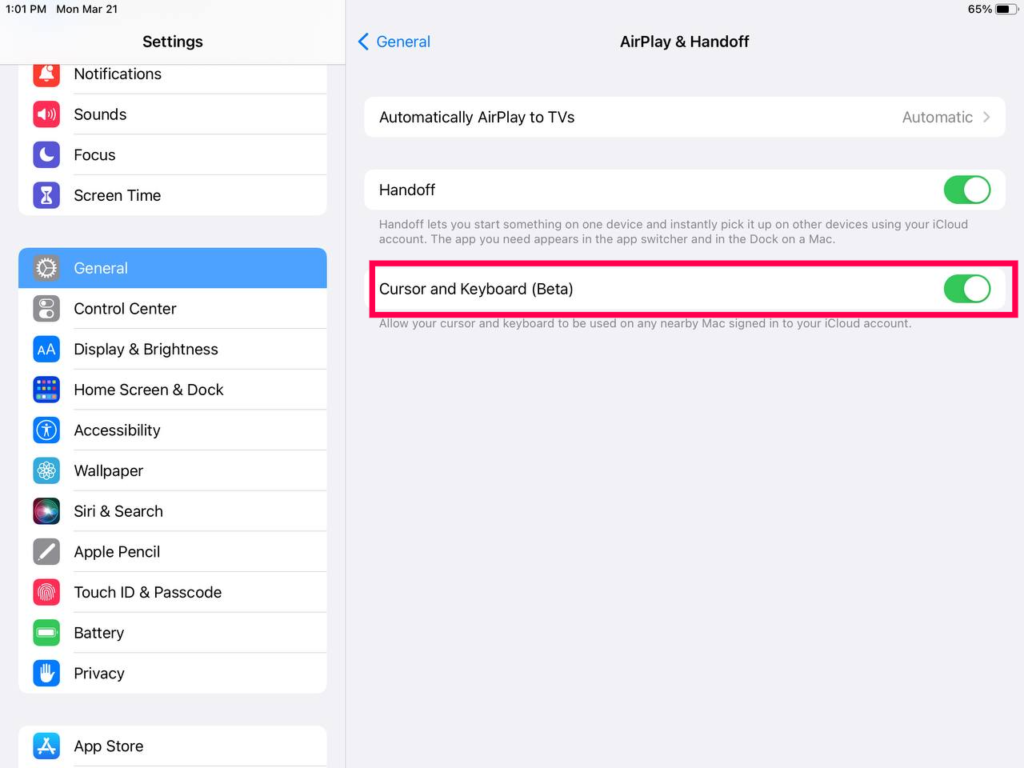The width and height of the screenshot is (1024, 768).
Task: Turn off the Handoff switch
Action: click(x=967, y=190)
